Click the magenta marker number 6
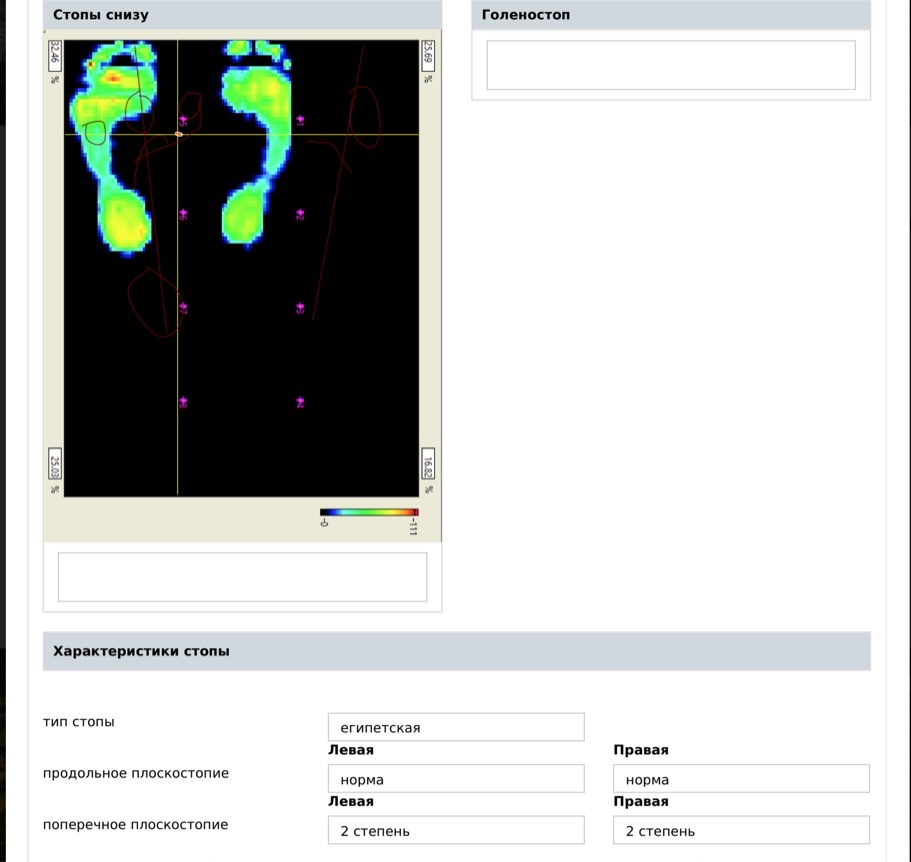Screen dimensions: 911x862 pos(183,215)
